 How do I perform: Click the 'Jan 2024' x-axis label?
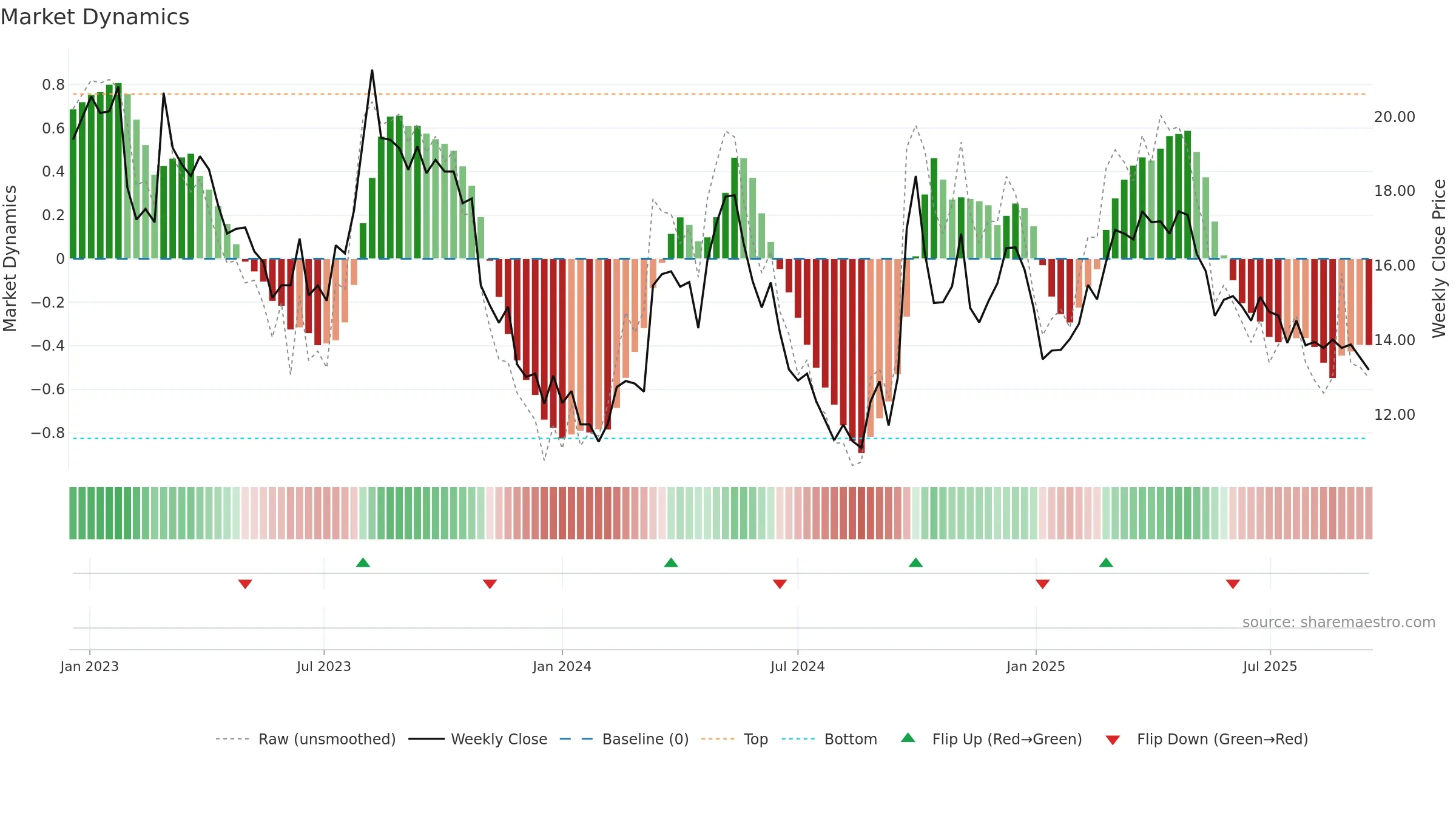[x=562, y=666]
